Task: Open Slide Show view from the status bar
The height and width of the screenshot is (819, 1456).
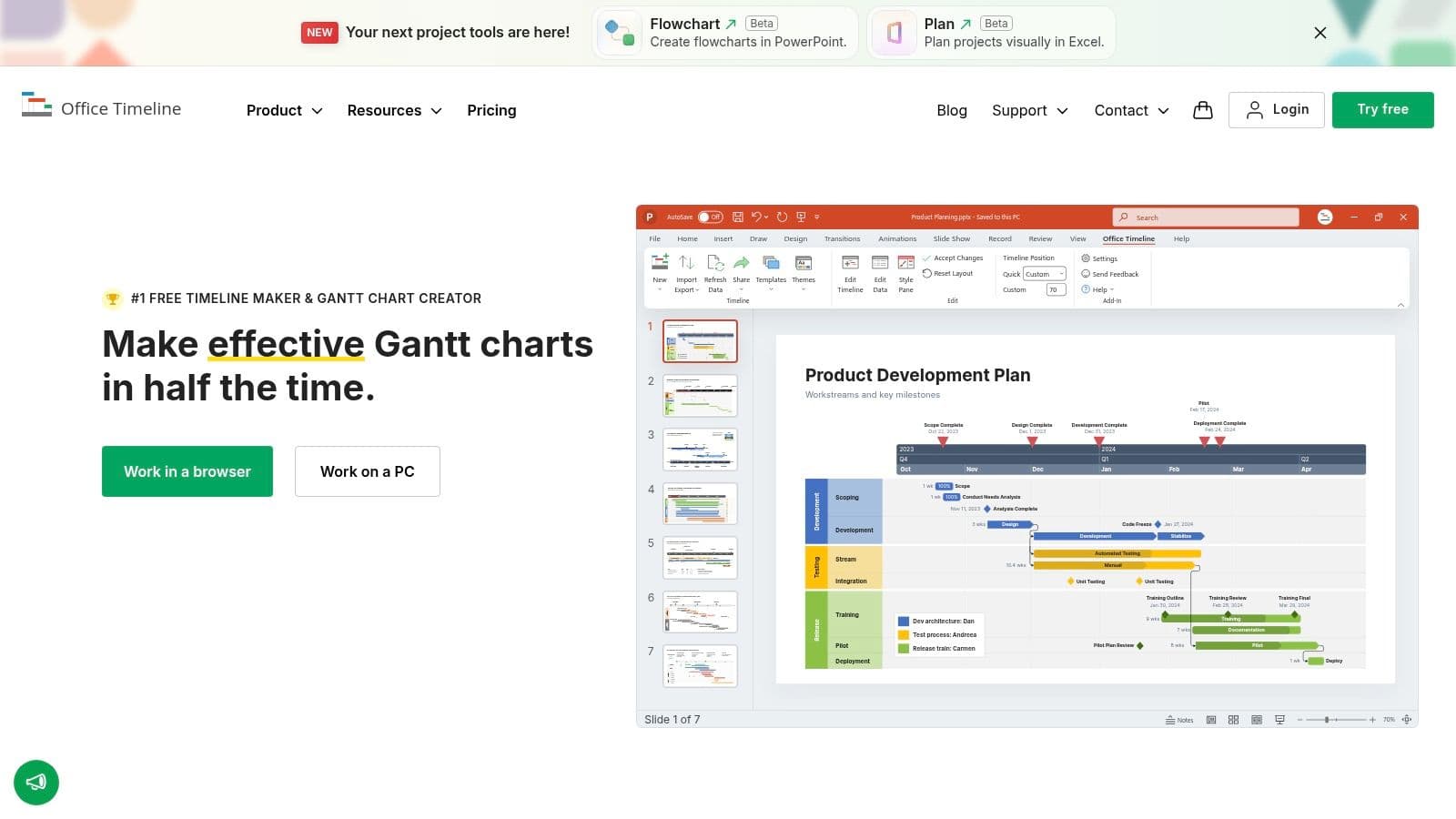Action: (1279, 719)
